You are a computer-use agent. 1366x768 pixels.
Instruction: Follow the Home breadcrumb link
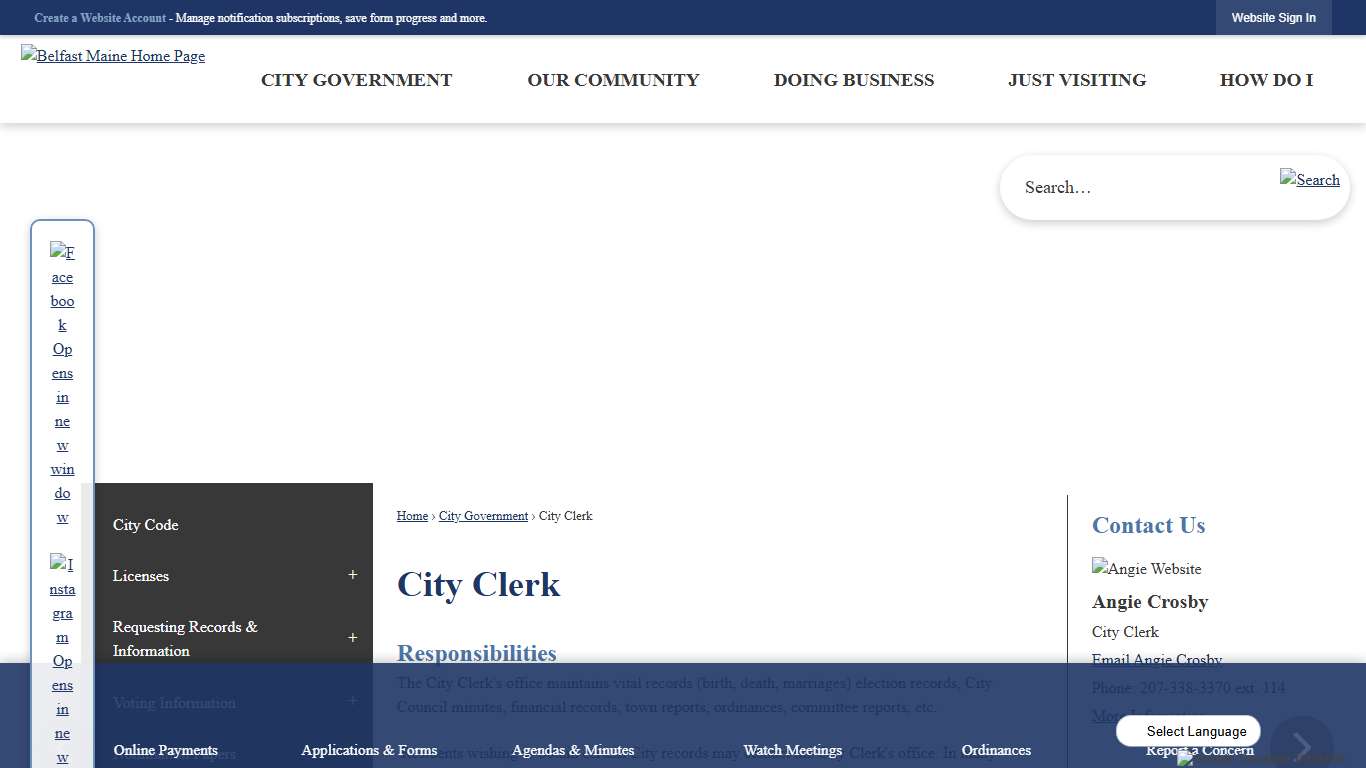click(x=411, y=516)
